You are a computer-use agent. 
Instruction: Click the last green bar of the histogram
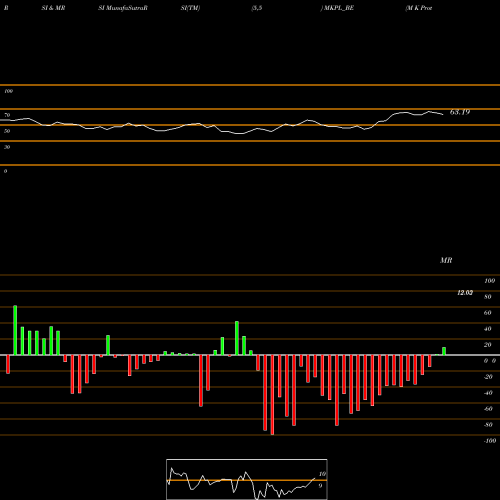(444, 351)
